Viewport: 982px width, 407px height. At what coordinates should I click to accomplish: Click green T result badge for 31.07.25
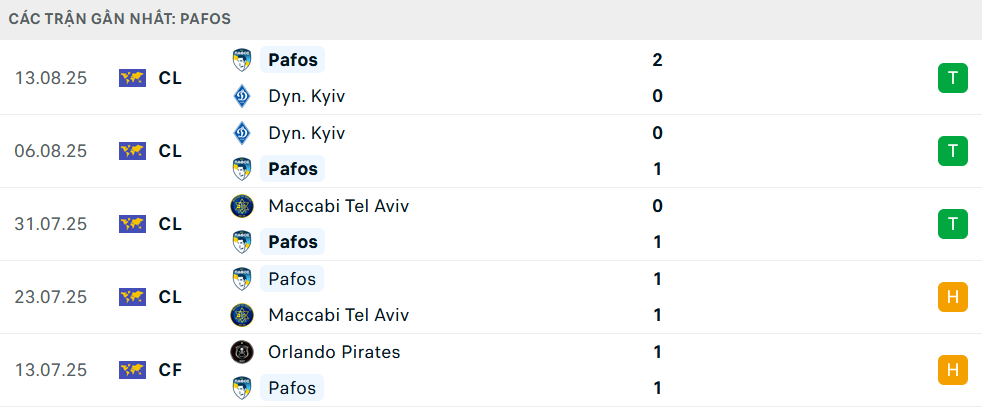tap(953, 224)
